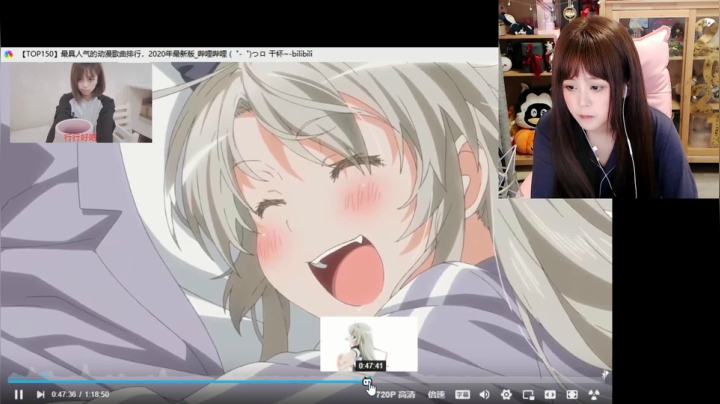Viewport: 720px width, 404px height.
Task: Open the 倍速 playback speed menu
Action: [436, 394]
